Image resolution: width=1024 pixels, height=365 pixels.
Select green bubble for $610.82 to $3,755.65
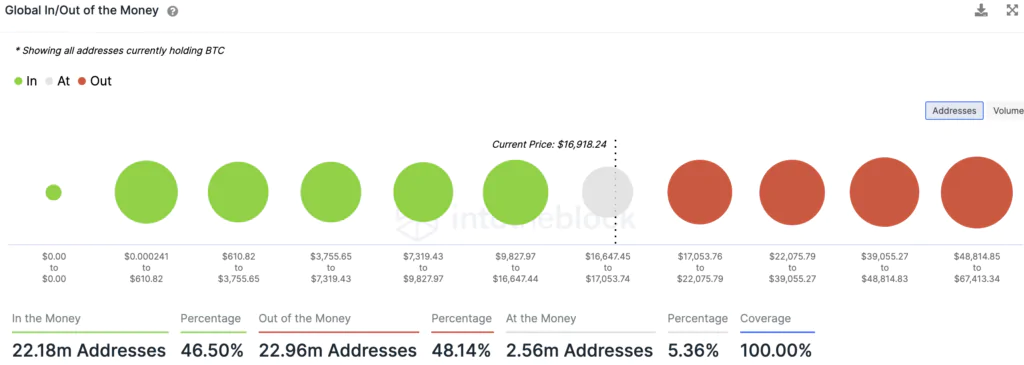[x=238, y=193]
